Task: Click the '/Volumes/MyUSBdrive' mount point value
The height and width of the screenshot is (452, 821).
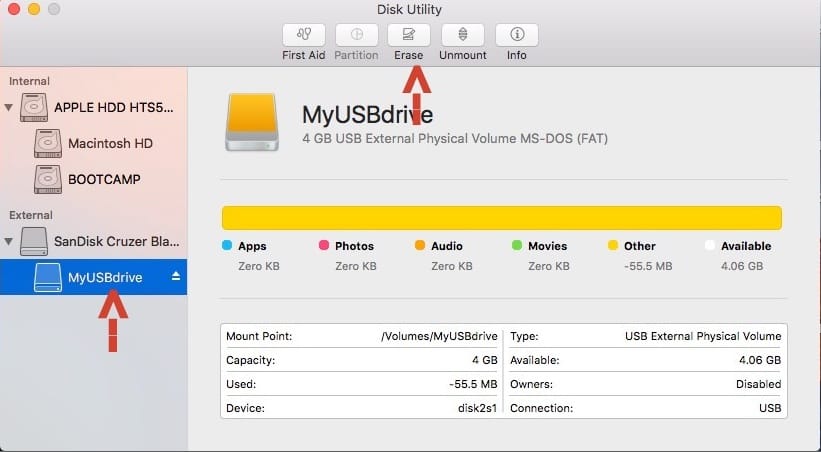Action: coord(439,336)
